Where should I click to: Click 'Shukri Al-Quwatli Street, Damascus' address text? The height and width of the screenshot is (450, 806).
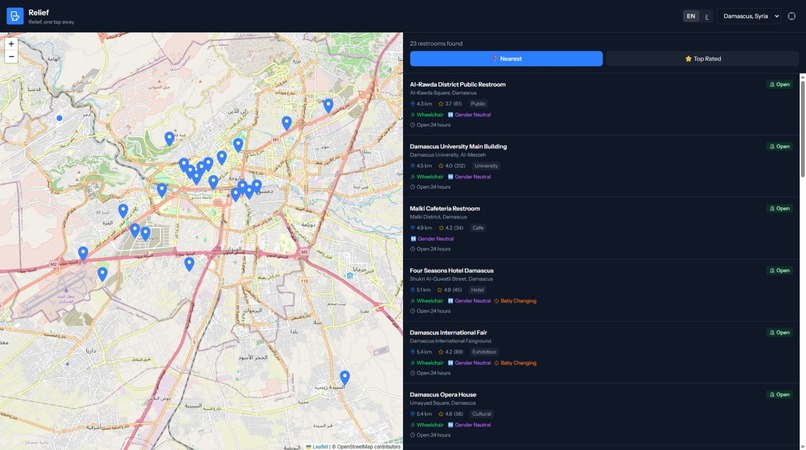point(451,279)
